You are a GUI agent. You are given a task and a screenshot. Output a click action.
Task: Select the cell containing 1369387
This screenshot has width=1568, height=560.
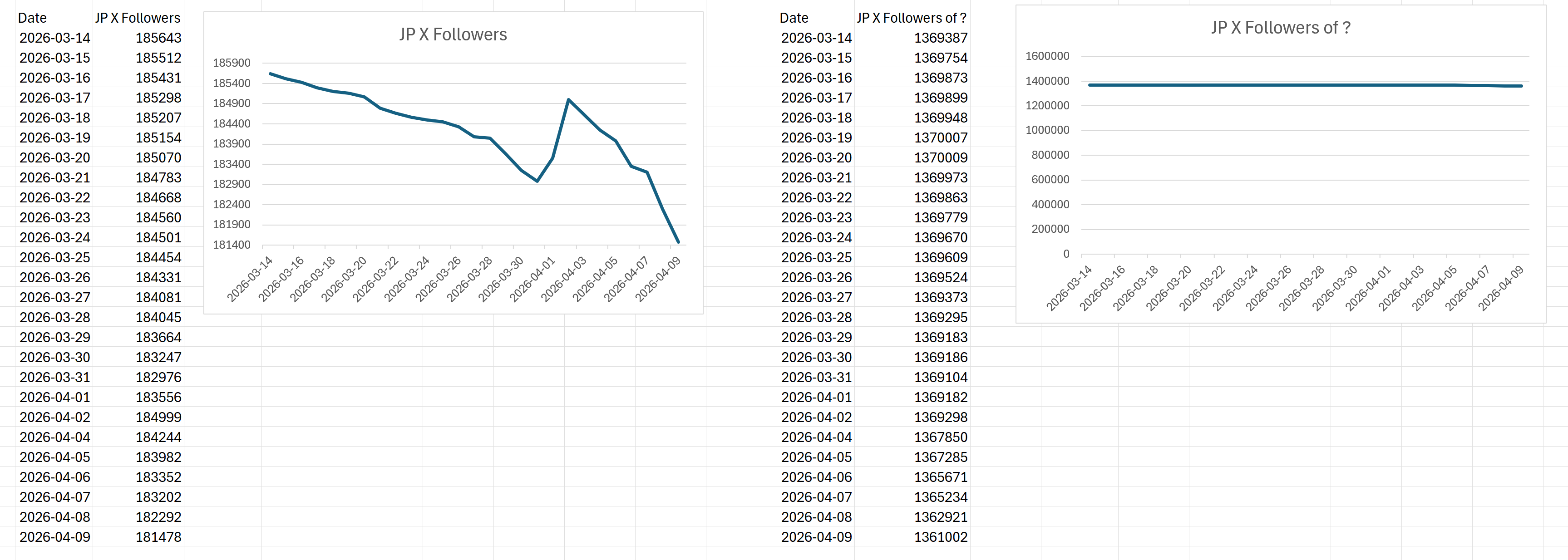click(x=940, y=38)
